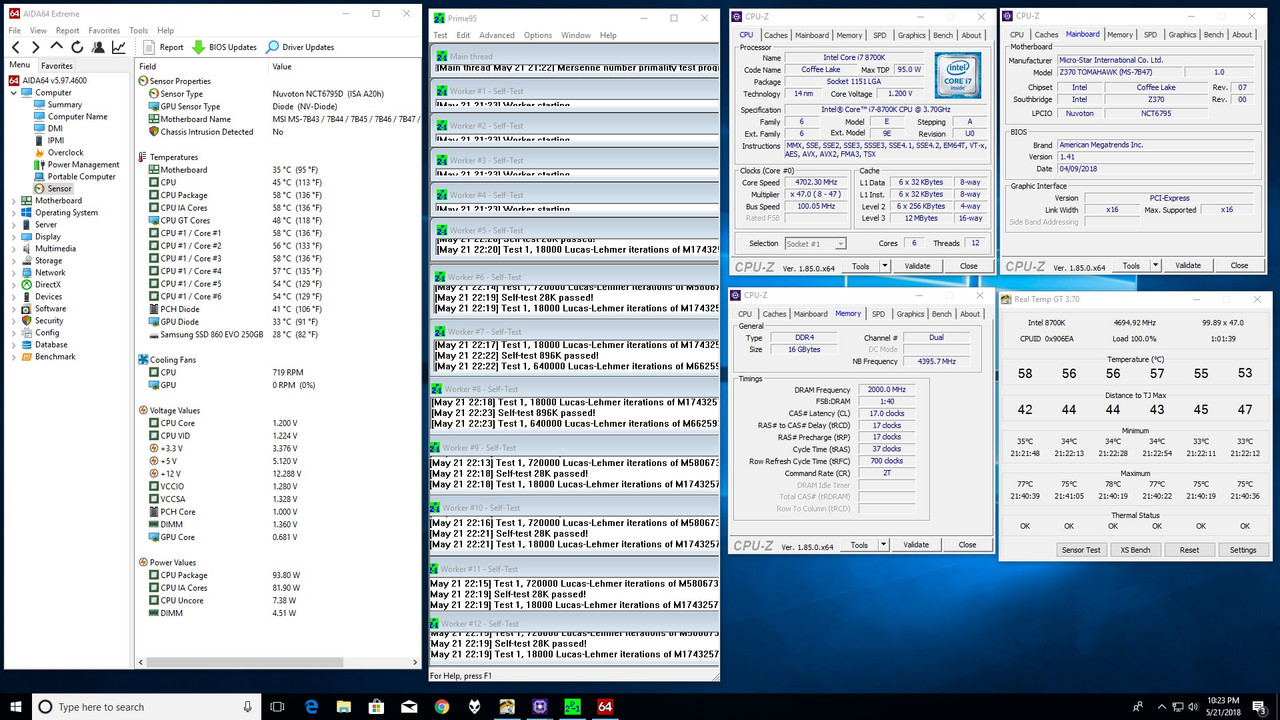Expand the Motherboard node in AIDA64

coord(13,200)
